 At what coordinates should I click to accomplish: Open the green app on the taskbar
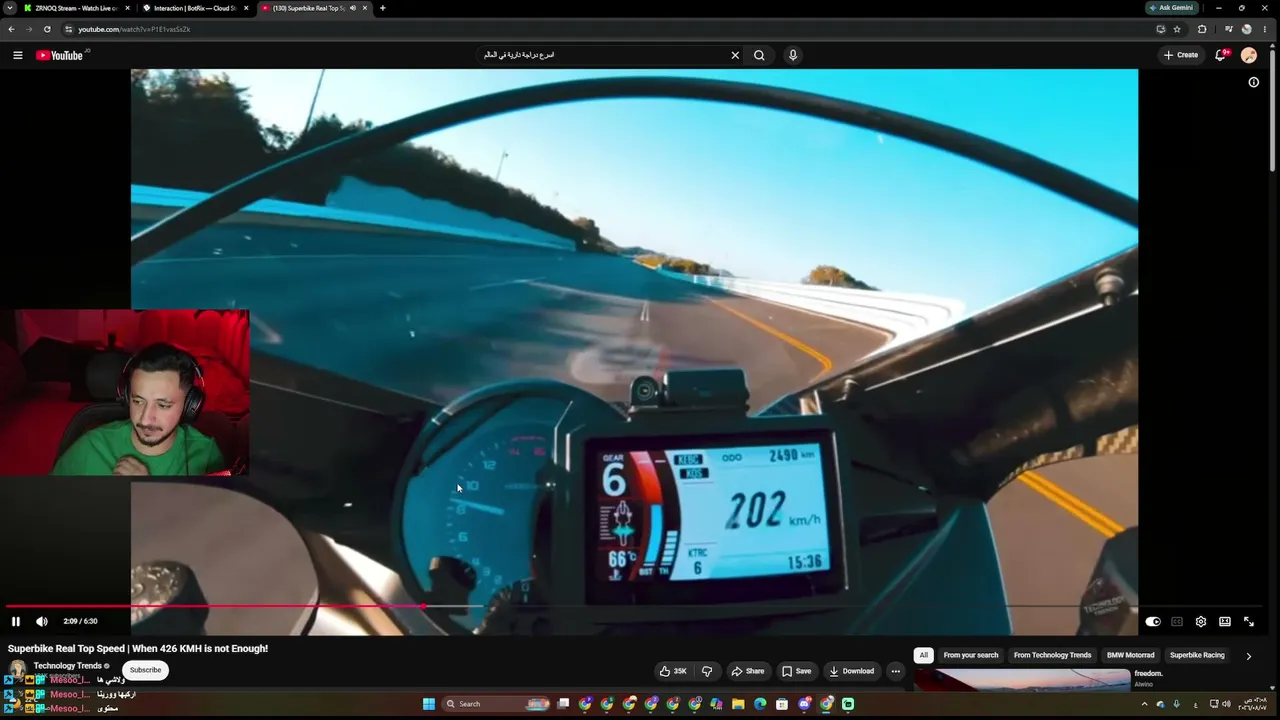848,704
